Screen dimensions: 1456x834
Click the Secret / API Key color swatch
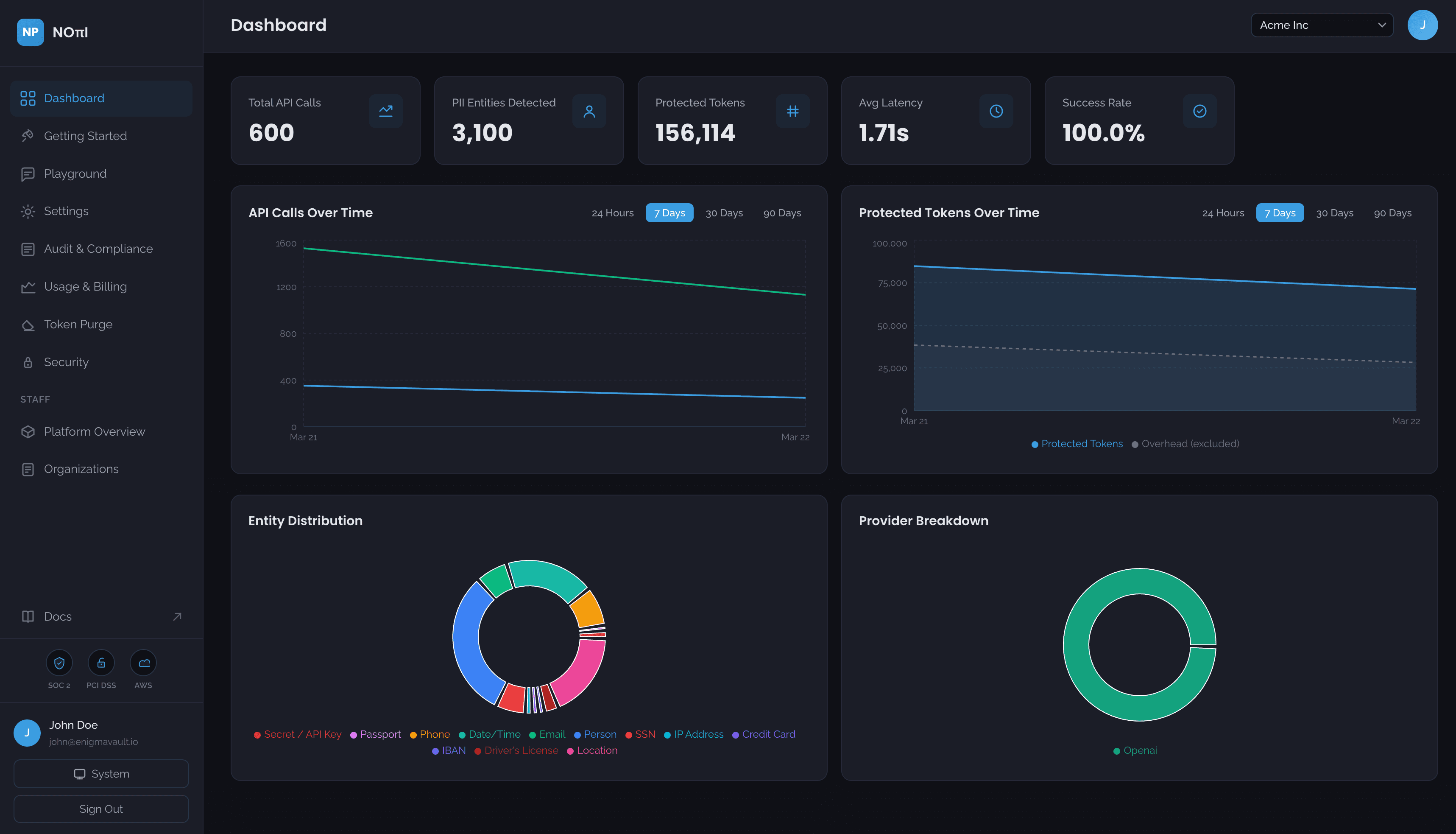257,734
